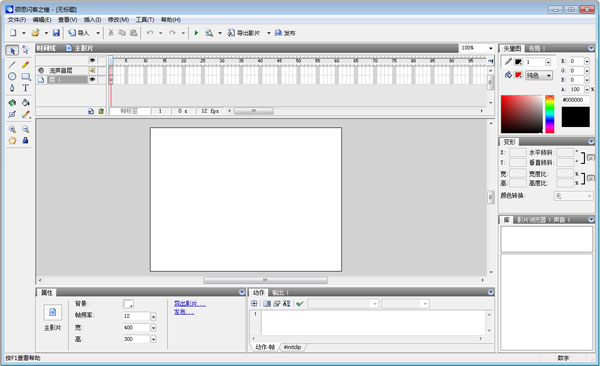The height and width of the screenshot is (366, 600).
Task: Toggle the all-layers eye visibility header
Action: tap(92, 60)
